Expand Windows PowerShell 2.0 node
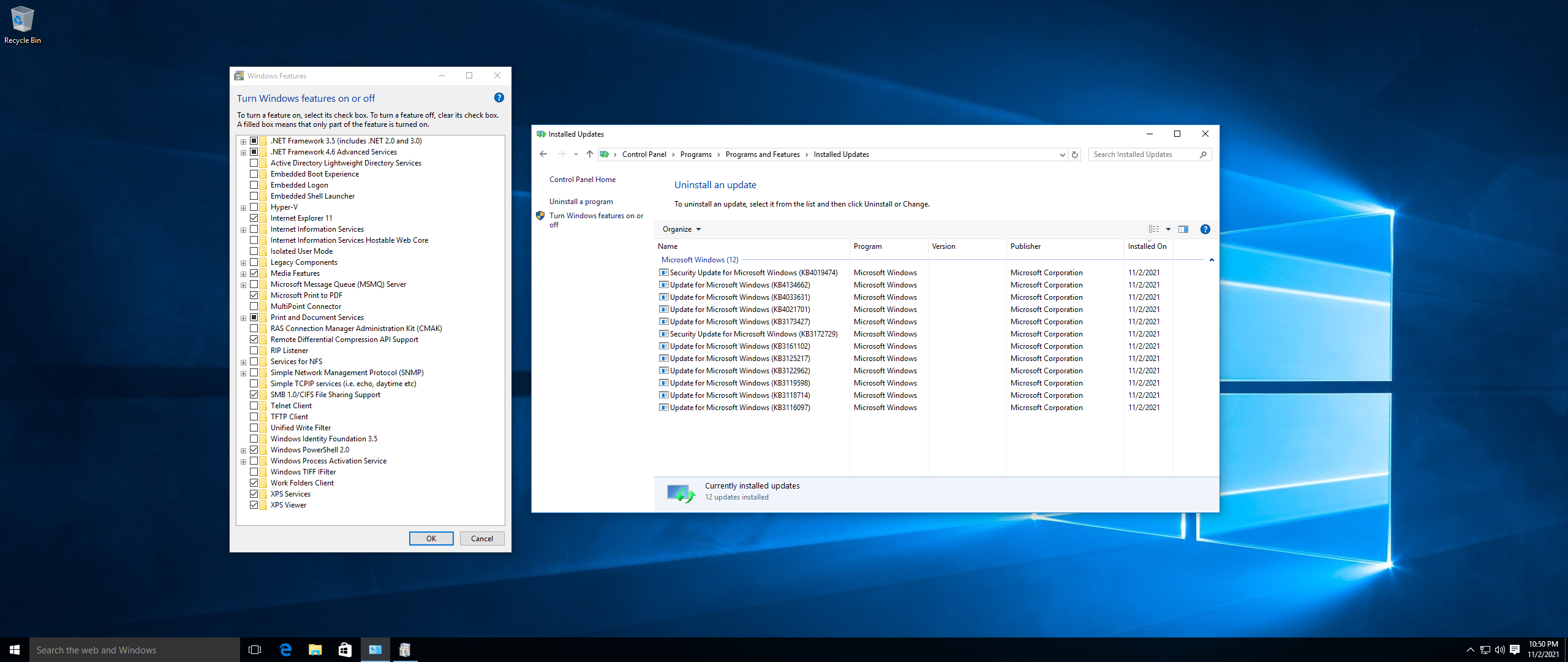The image size is (1568, 662). (x=244, y=451)
